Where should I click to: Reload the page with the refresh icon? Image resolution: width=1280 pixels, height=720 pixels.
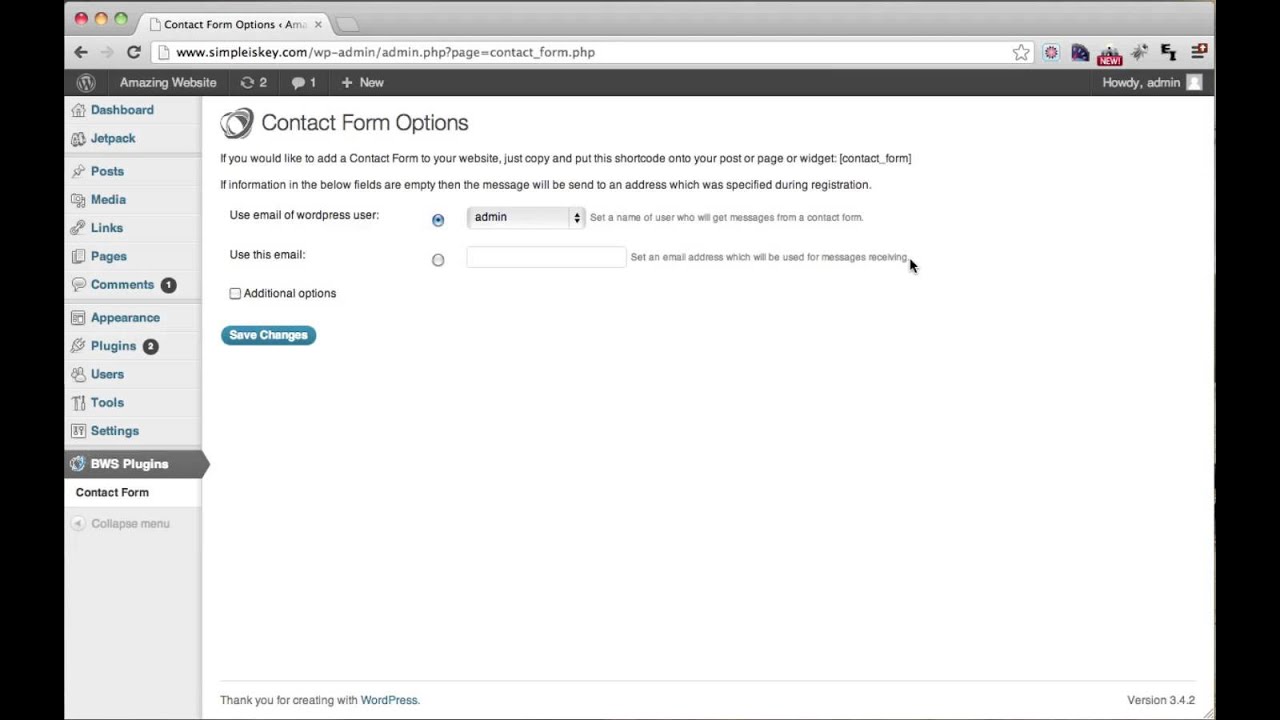[133, 52]
